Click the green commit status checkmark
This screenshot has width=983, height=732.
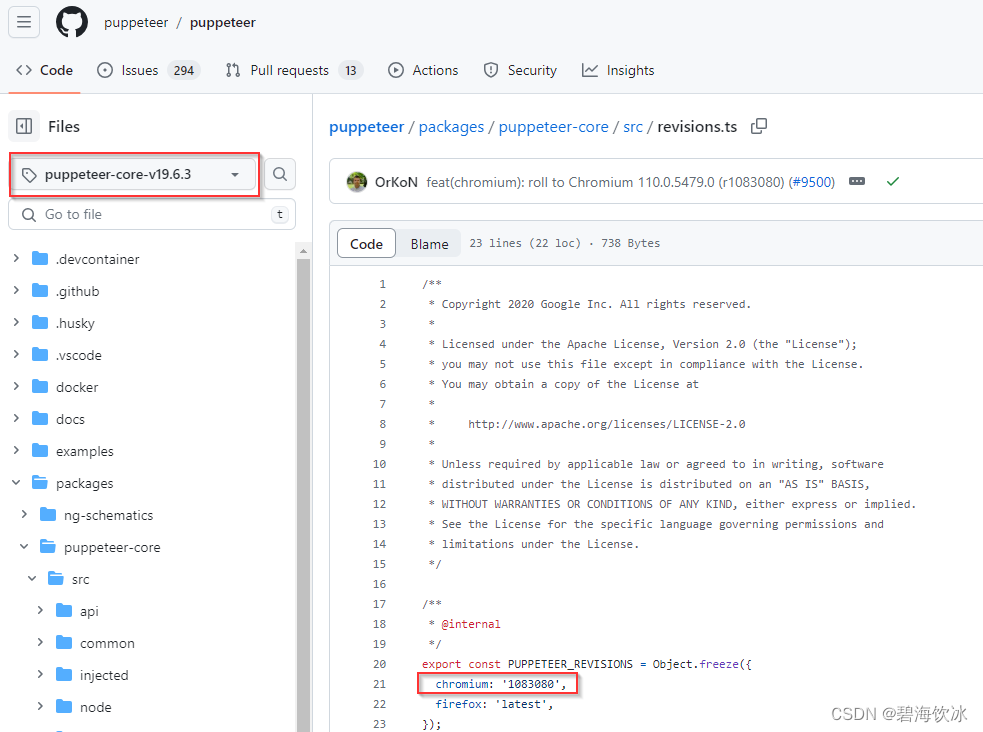pos(893,181)
